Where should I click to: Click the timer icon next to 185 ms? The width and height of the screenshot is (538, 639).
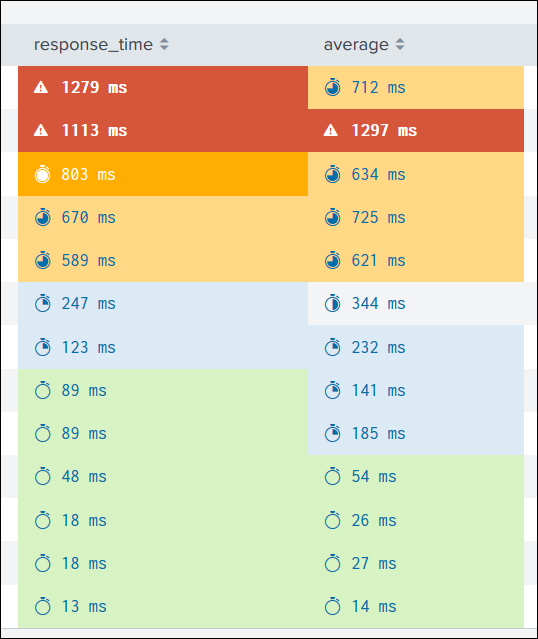pyautogui.click(x=333, y=433)
